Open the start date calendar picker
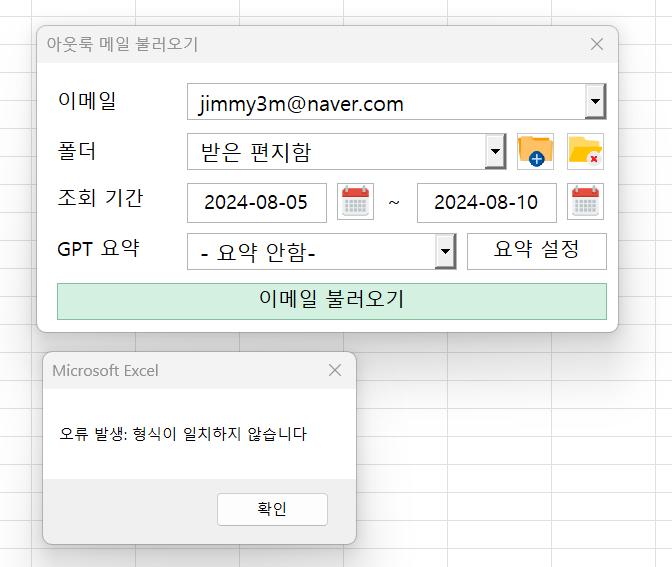 [355, 202]
